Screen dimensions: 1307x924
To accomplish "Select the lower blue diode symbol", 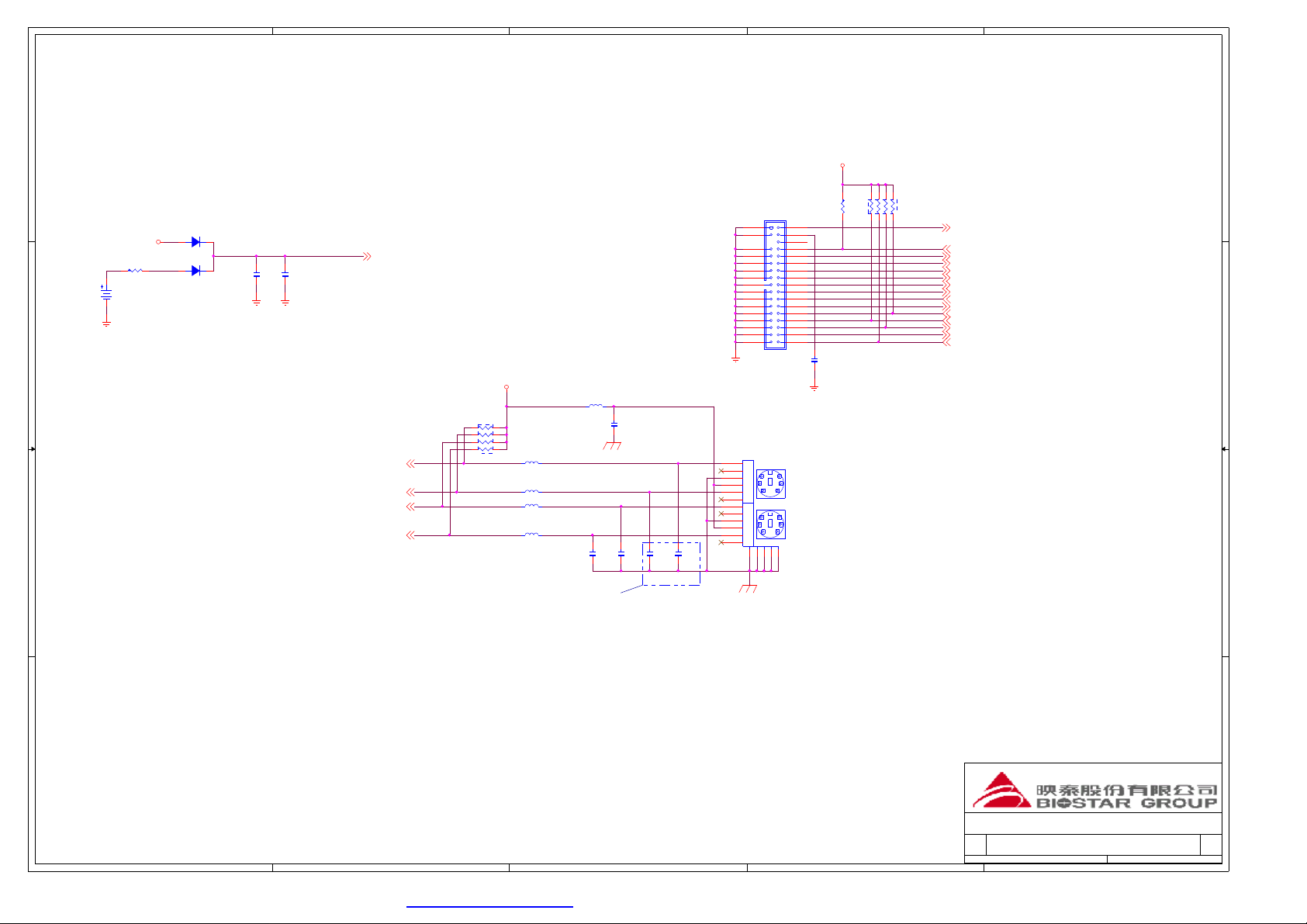I will [196, 271].
